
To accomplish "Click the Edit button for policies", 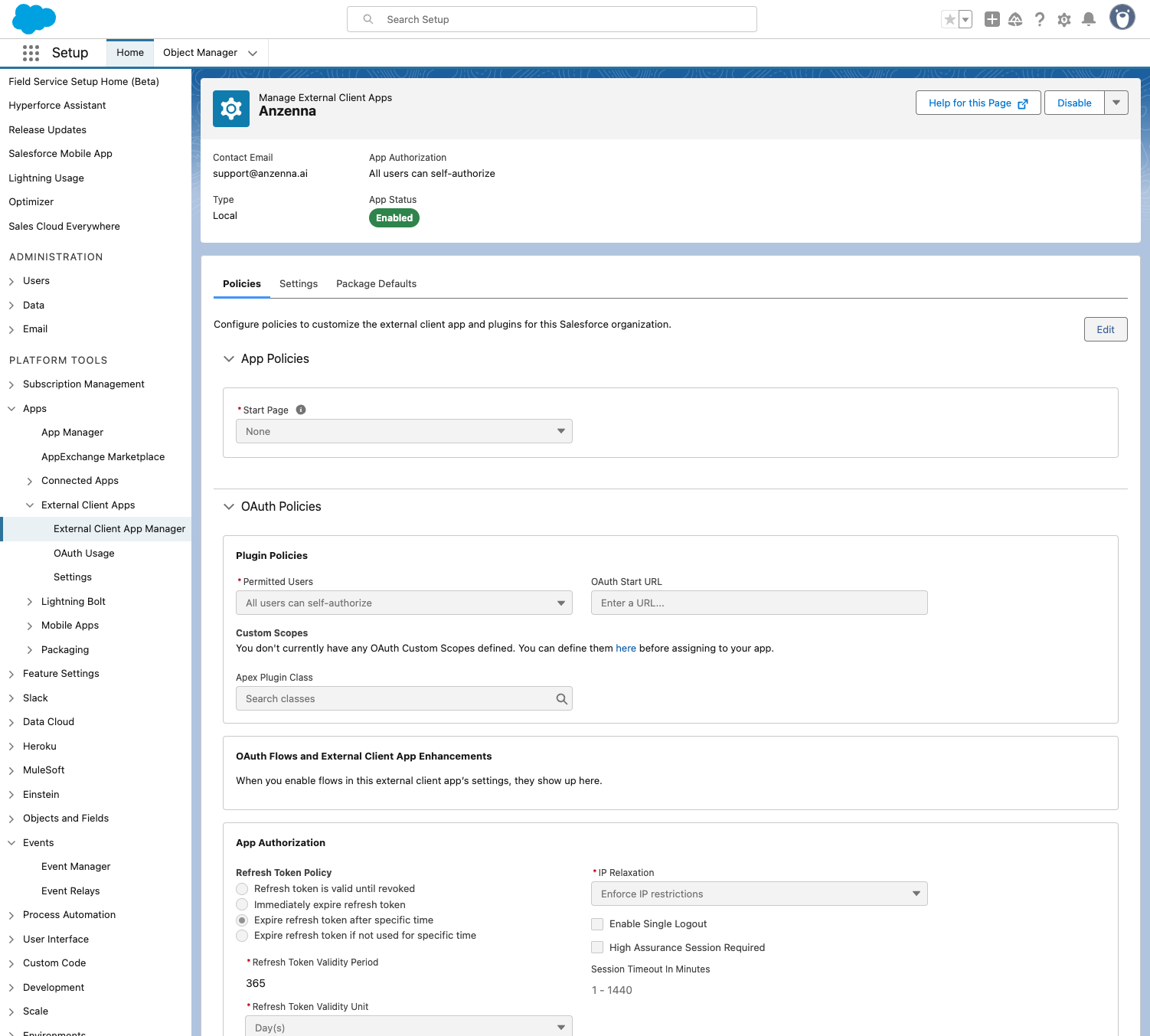I will (1105, 329).
